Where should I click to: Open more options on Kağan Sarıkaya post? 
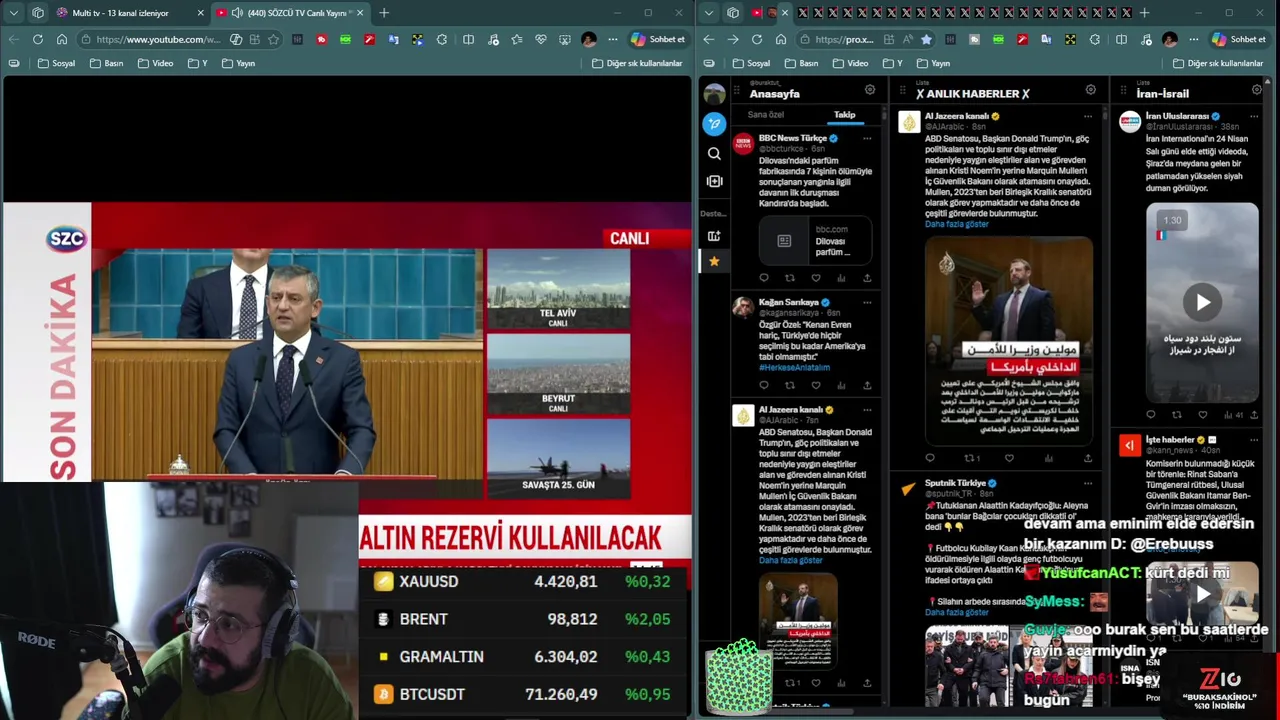867,302
